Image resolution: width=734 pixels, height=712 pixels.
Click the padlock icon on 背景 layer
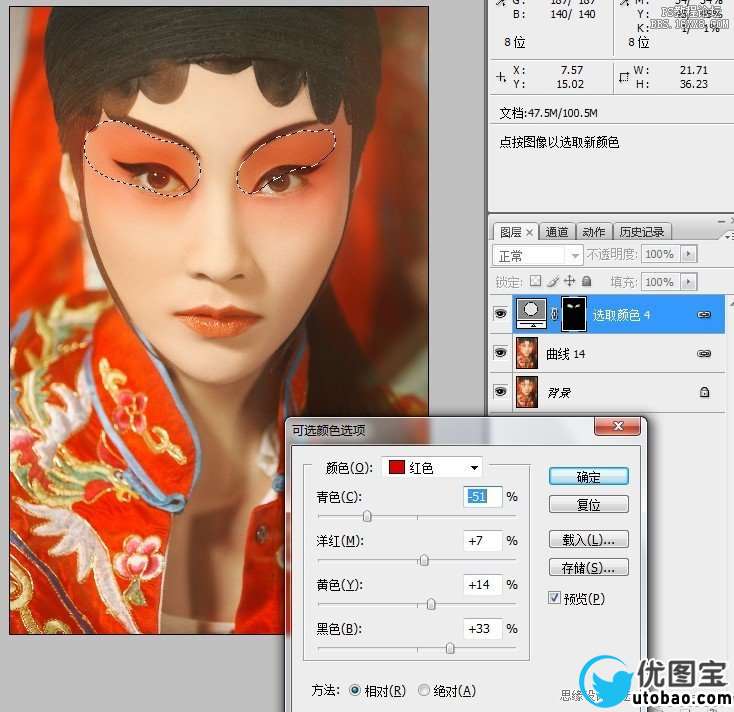pos(704,392)
